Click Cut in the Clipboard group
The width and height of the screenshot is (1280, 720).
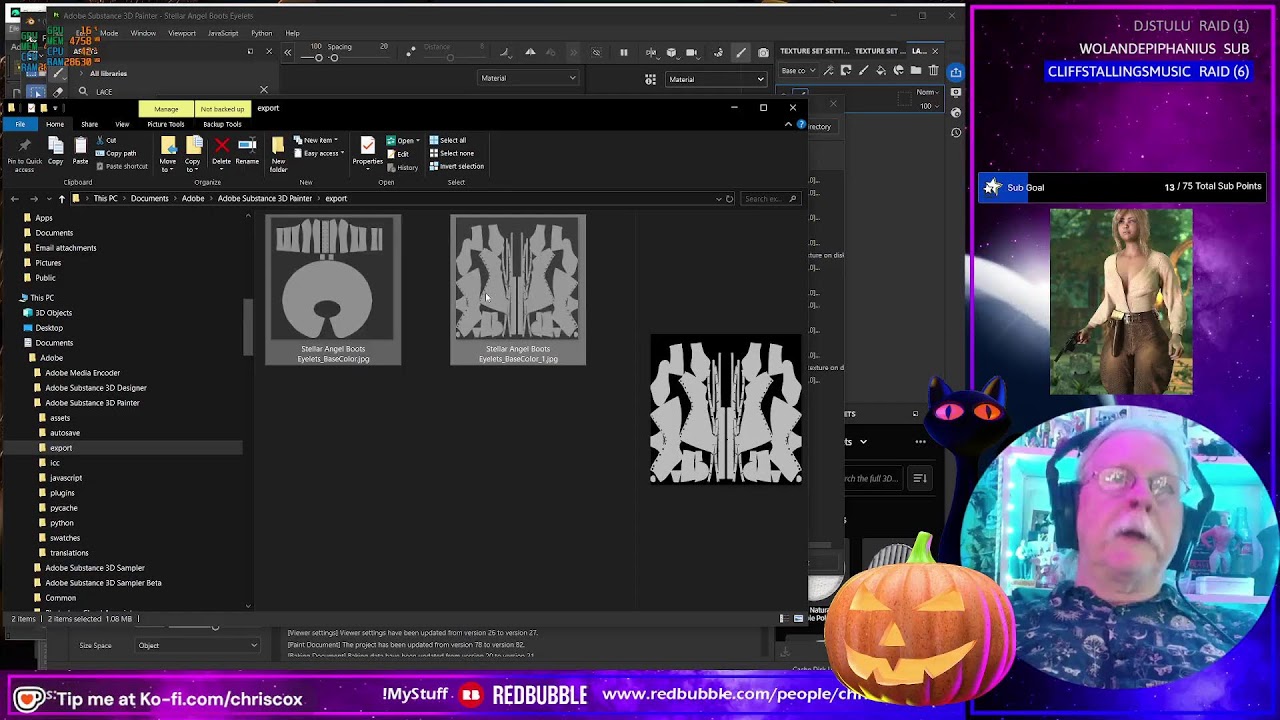coord(106,140)
